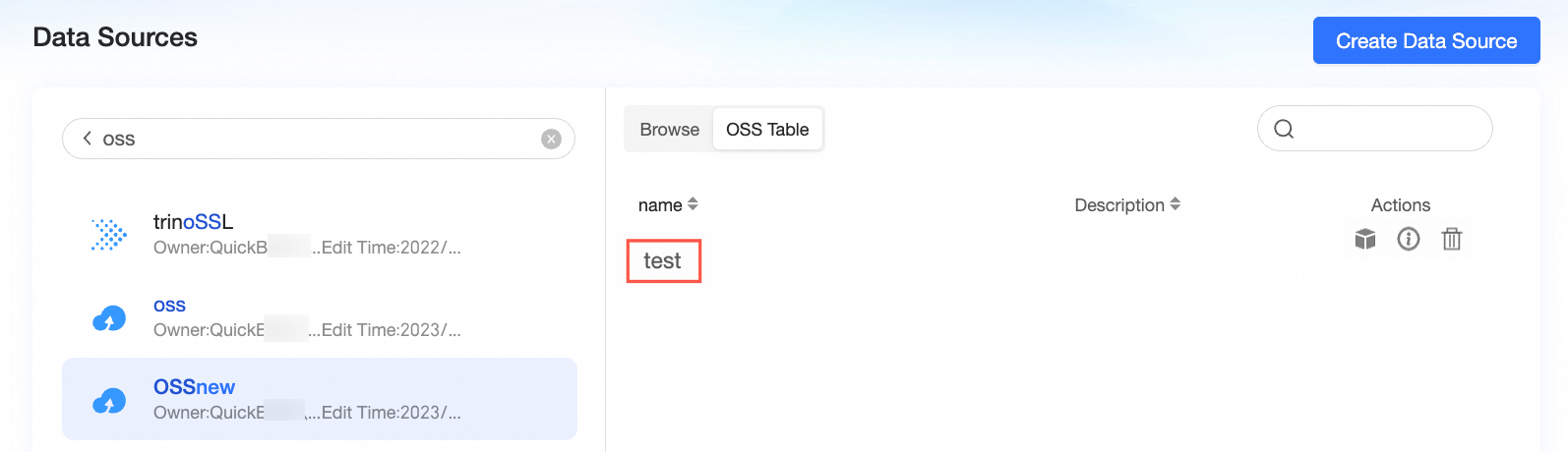Click the create dataset cube icon
This screenshot has width=1568, height=452.
coord(1365,239)
